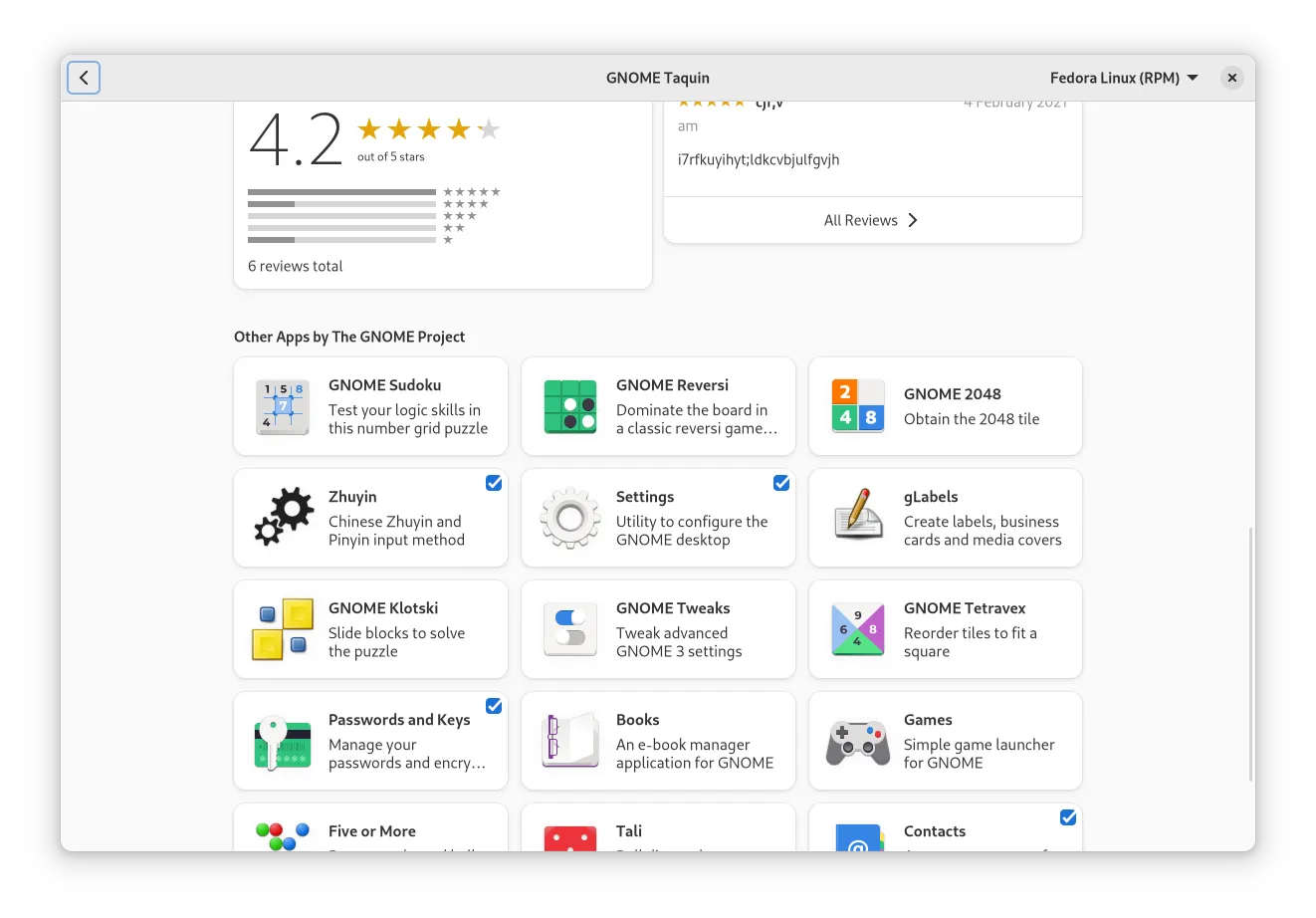Expand All Reviews with the chevron arrow
Image resolution: width=1316 pixels, height=918 pixels.
pyautogui.click(x=913, y=220)
